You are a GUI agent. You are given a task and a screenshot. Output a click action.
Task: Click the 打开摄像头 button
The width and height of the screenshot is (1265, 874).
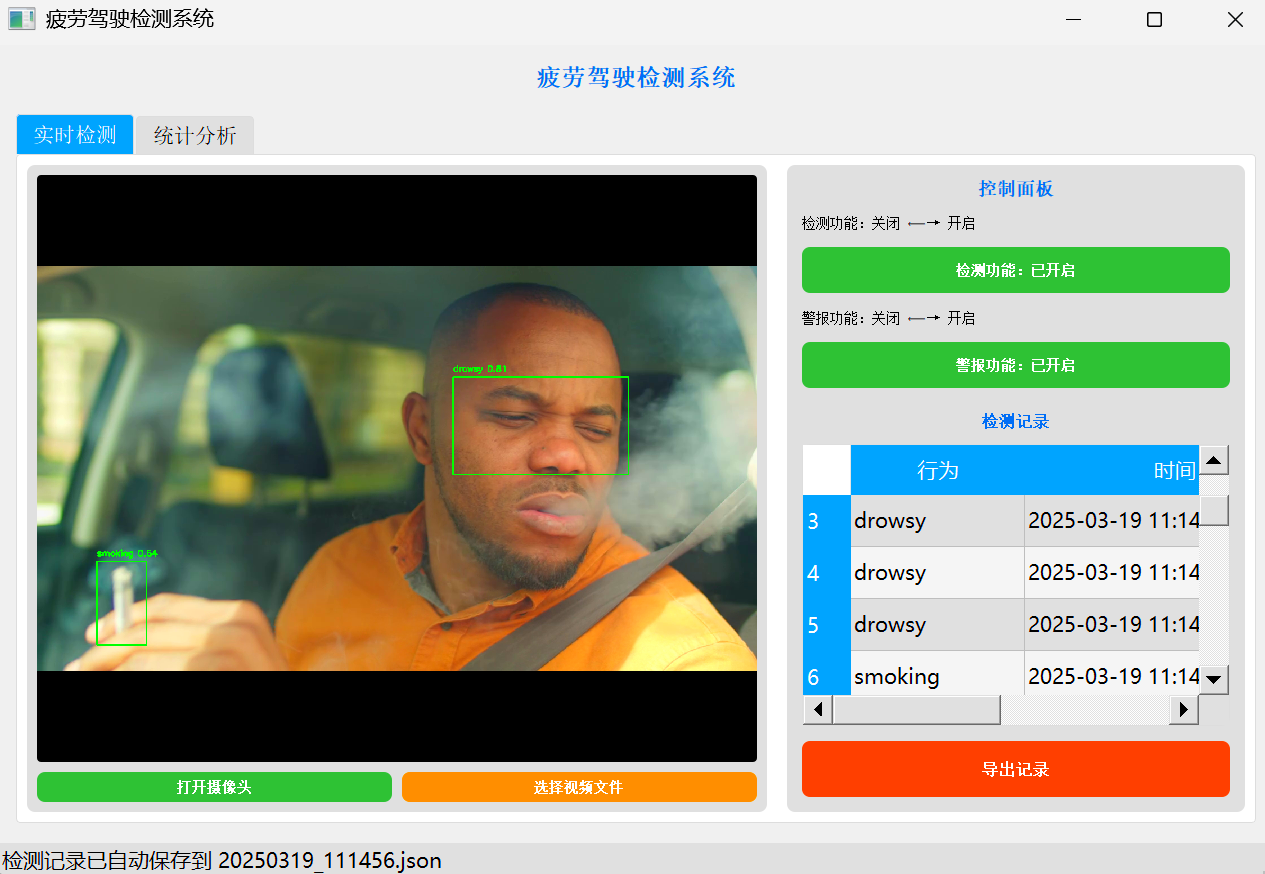214,787
